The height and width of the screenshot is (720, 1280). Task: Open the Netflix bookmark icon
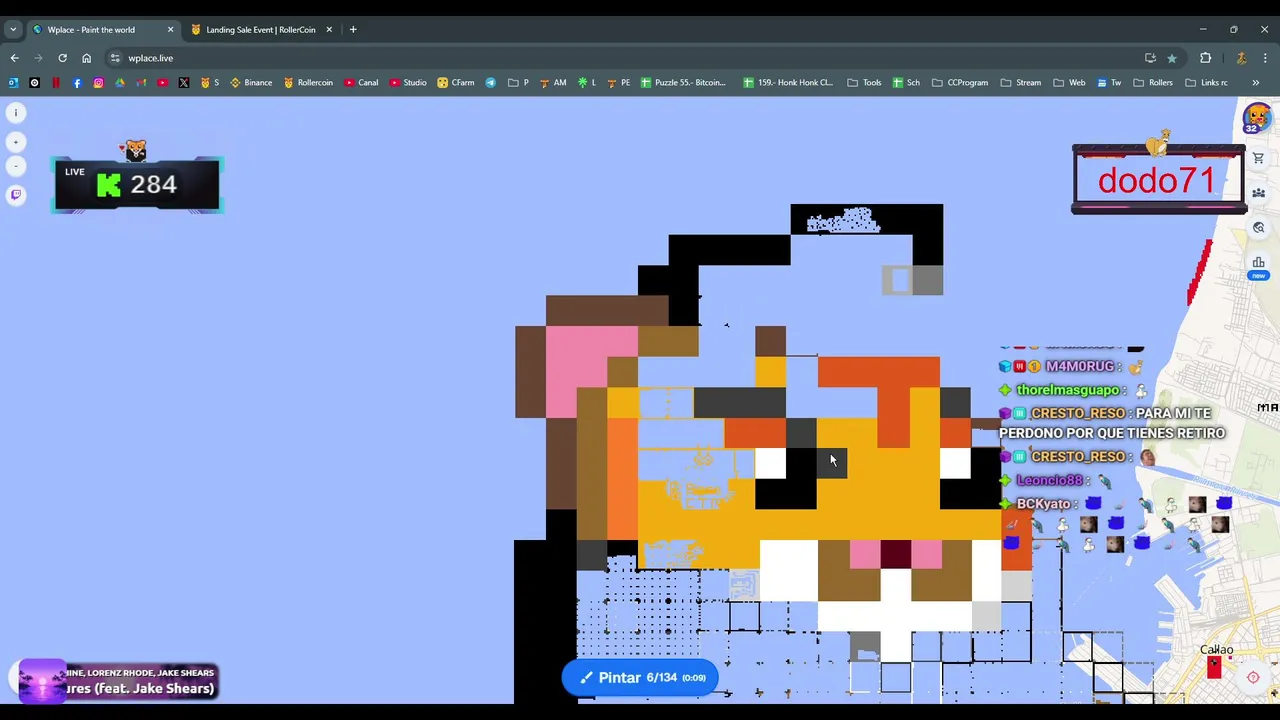[x=56, y=82]
